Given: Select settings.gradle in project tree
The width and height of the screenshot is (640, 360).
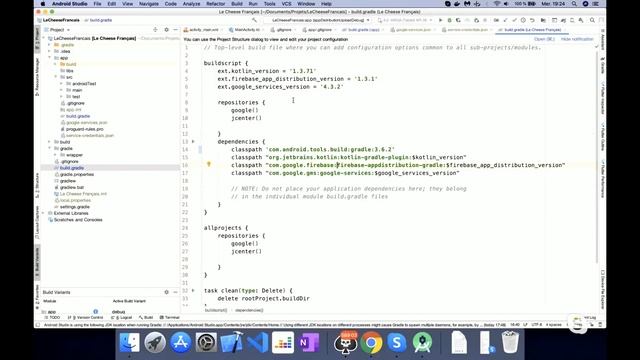Looking at the screenshot, I should click(74, 207).
